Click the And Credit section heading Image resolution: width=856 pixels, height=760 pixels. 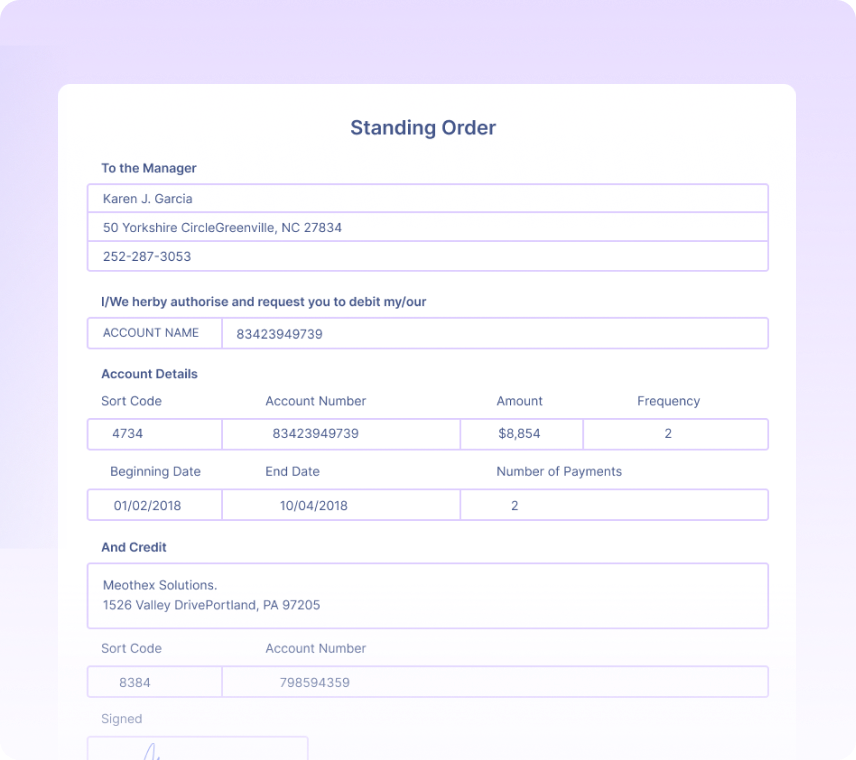coord(133,547)
